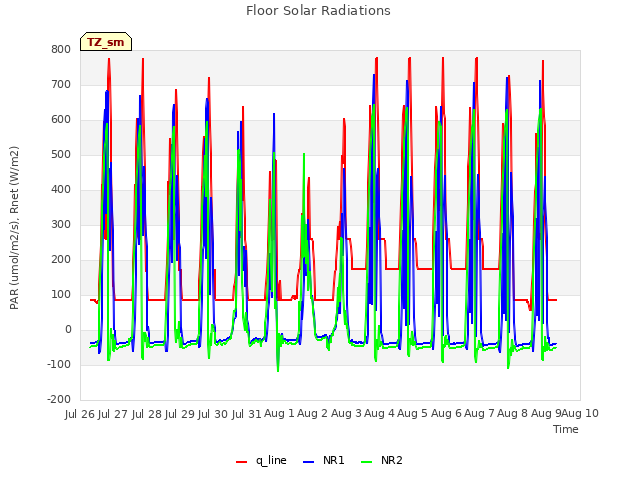Select the green NR2 legend swatch

tap(367, 461)
